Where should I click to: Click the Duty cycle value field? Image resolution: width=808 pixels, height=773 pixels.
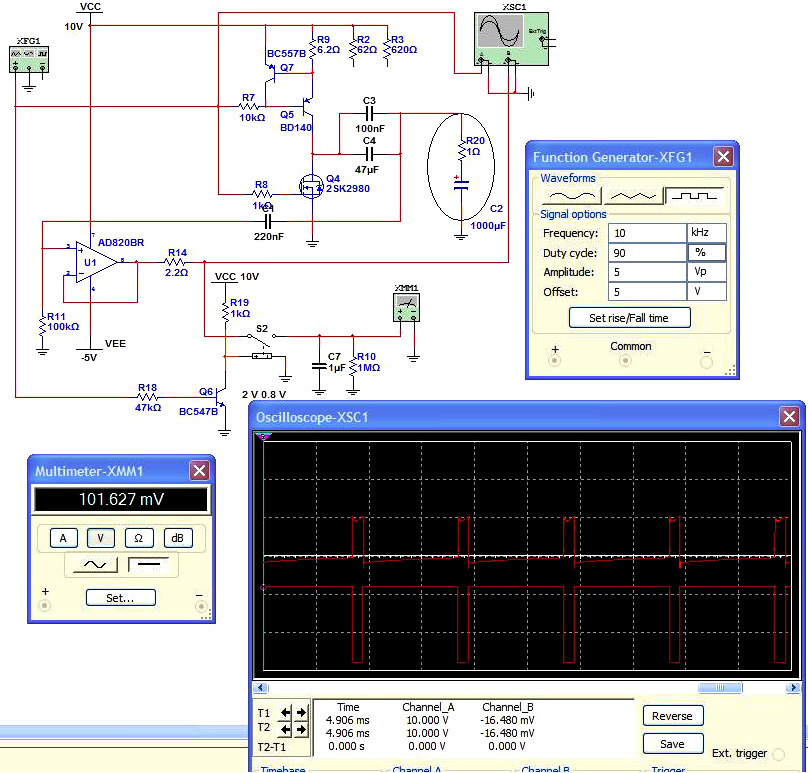coord(645,252)
